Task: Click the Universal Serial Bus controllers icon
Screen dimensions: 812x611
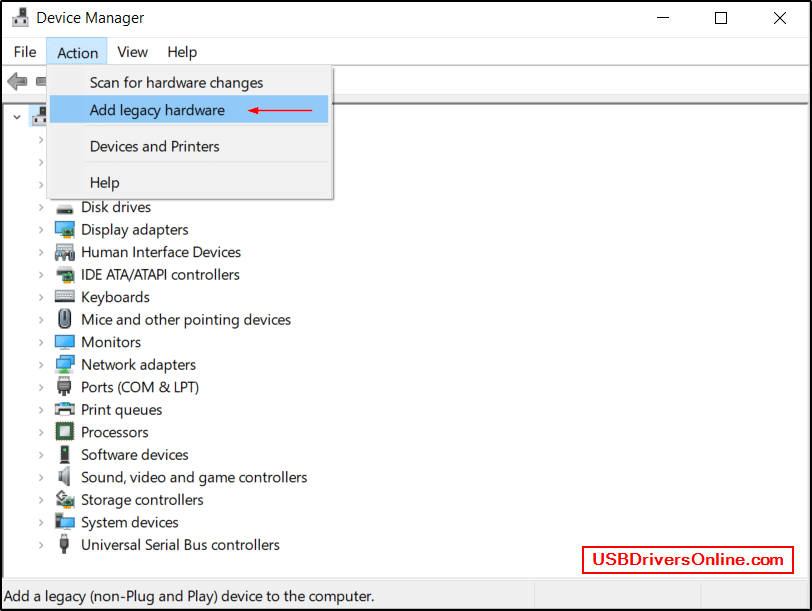Action: pyautogui.click(x=65, y=545)
